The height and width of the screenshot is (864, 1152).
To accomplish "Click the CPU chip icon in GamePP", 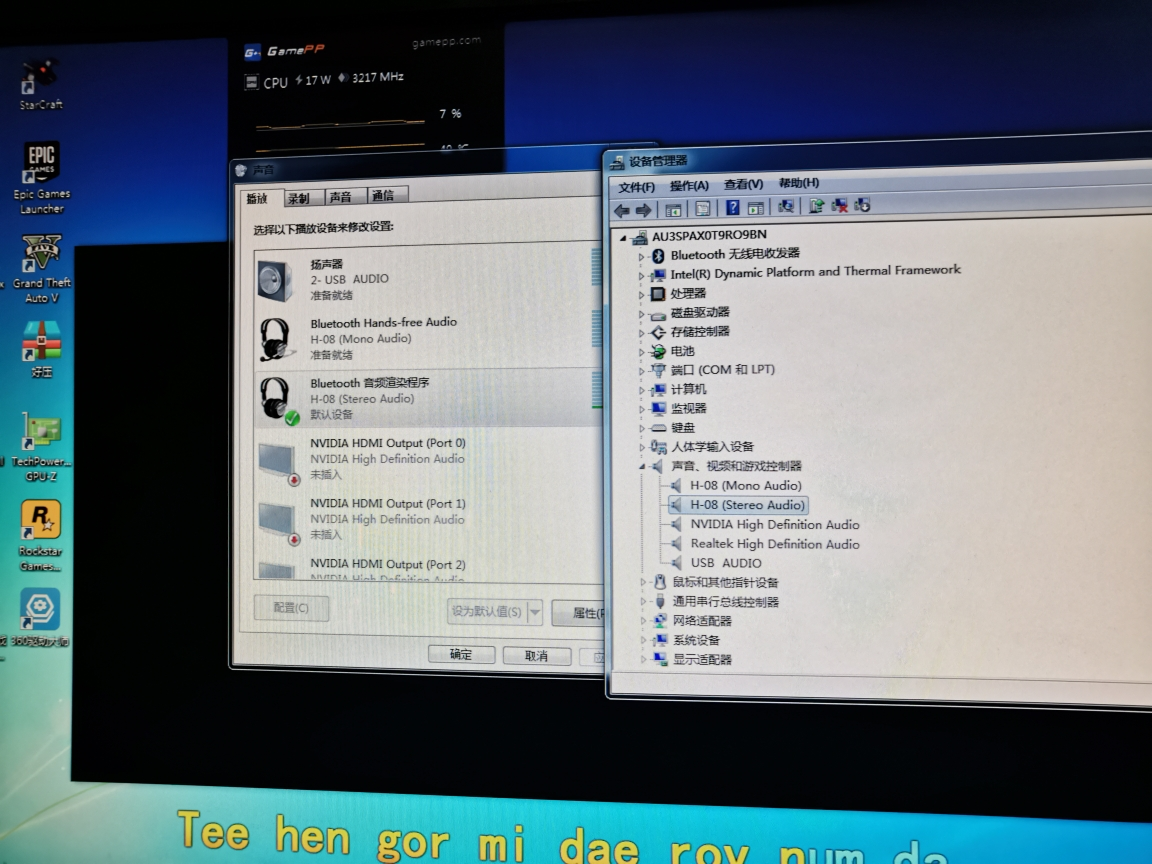I will [251, 82].
